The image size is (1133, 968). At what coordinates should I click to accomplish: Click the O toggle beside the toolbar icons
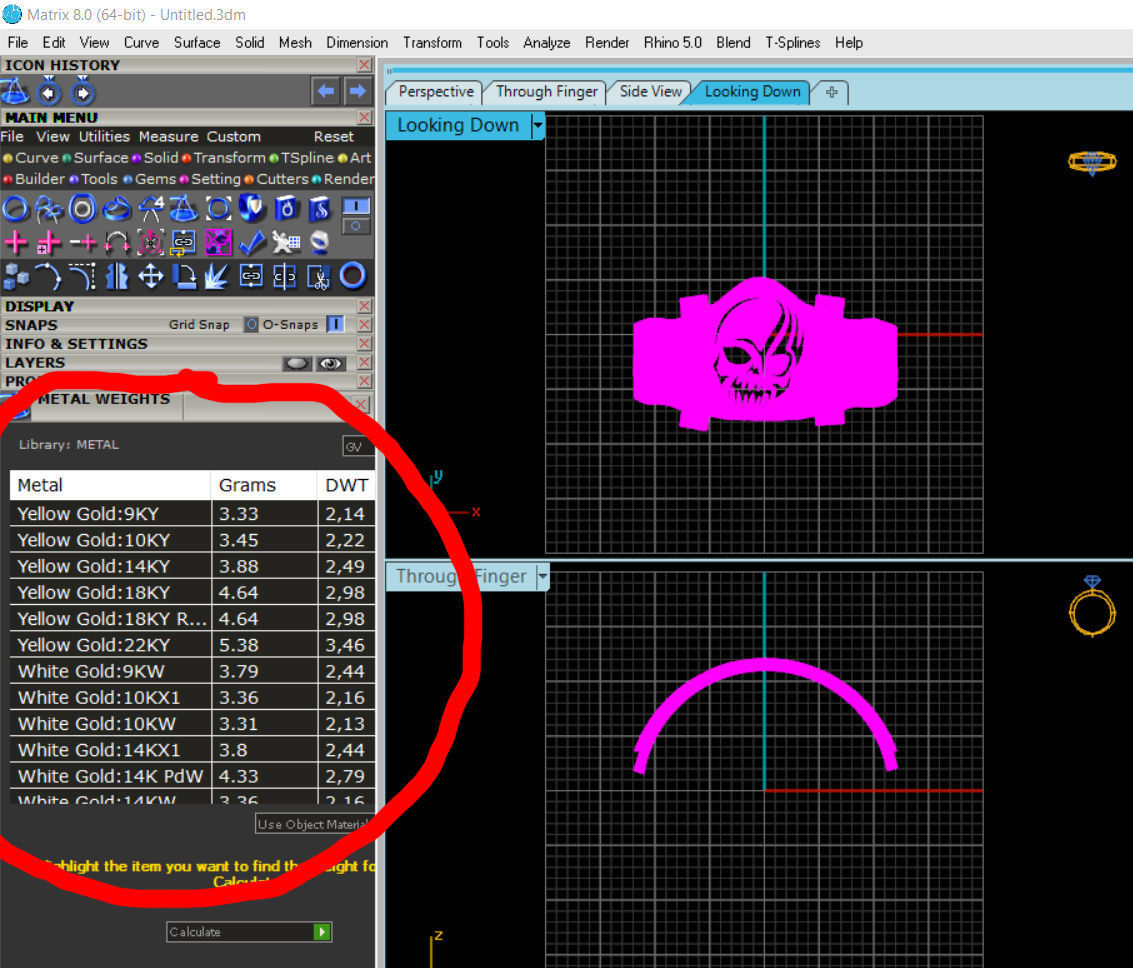356,226
